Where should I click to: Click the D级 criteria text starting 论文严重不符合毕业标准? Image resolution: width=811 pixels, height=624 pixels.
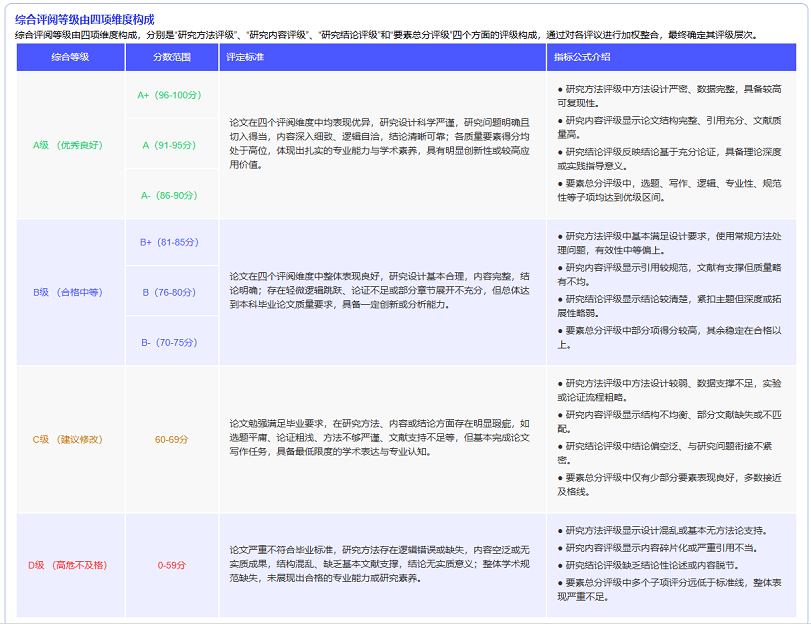tap(380, 564)
